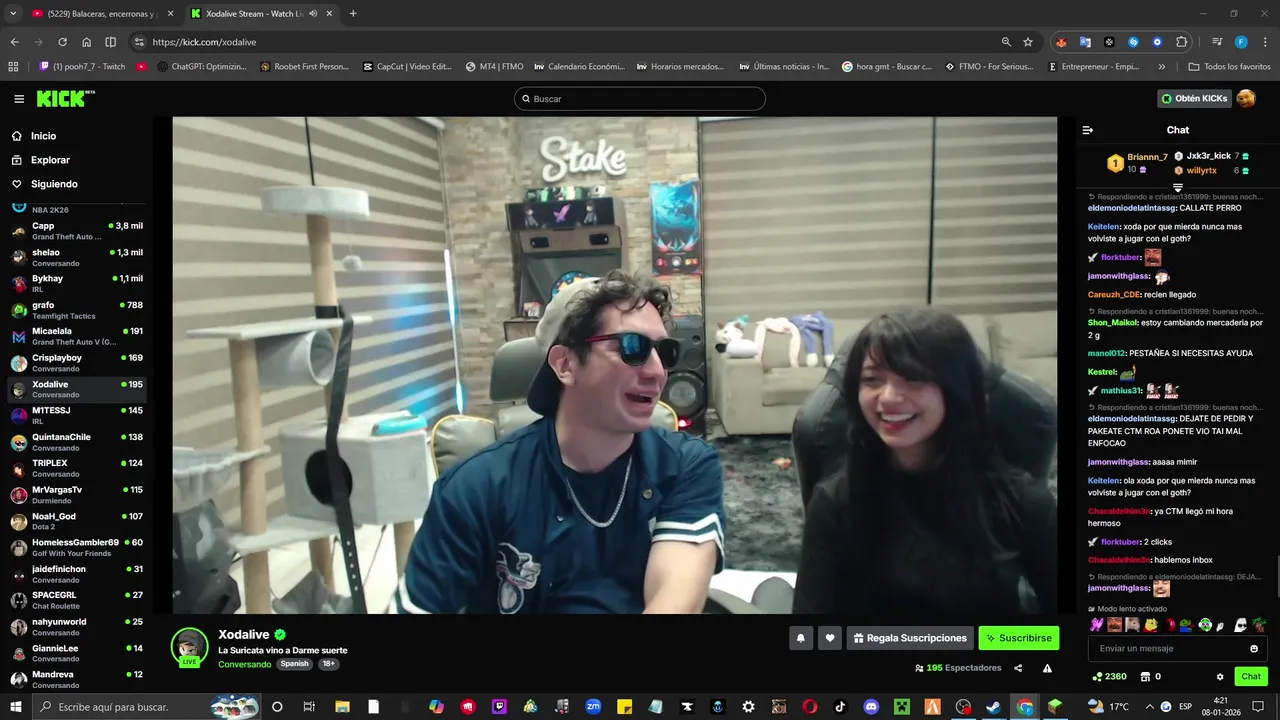Send message with green Chat button
Screen dimensions: 1280x720
(1251, 677)
